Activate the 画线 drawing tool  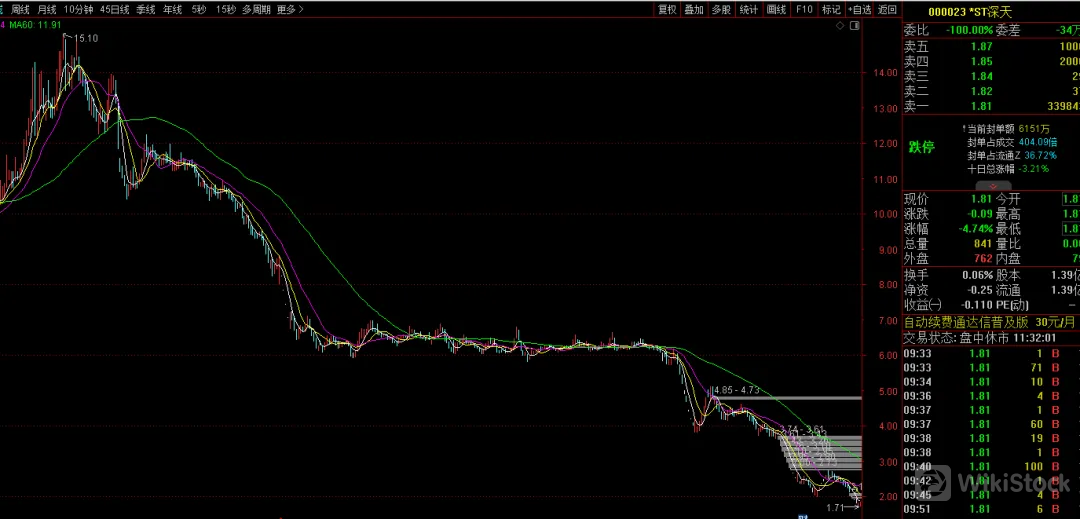pos(776,9)
